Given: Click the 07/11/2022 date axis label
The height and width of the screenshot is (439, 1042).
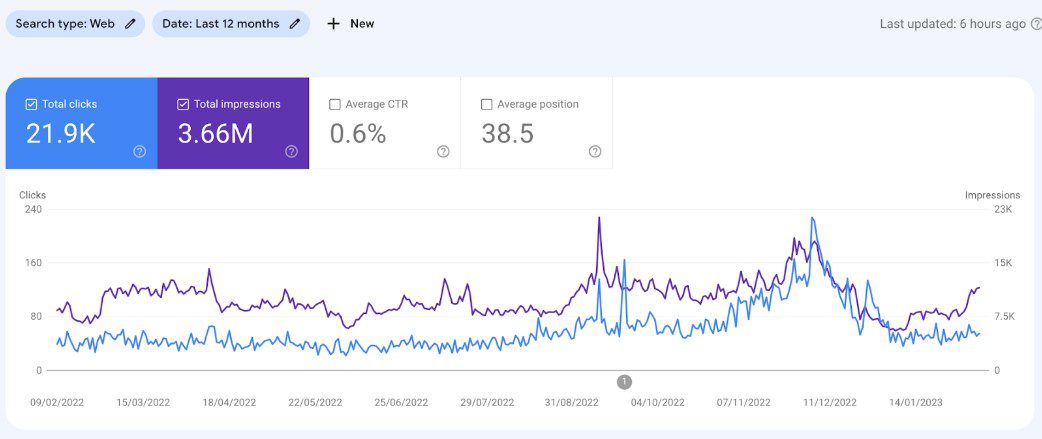Looking at the screenshot, I should tap(744, 402).
